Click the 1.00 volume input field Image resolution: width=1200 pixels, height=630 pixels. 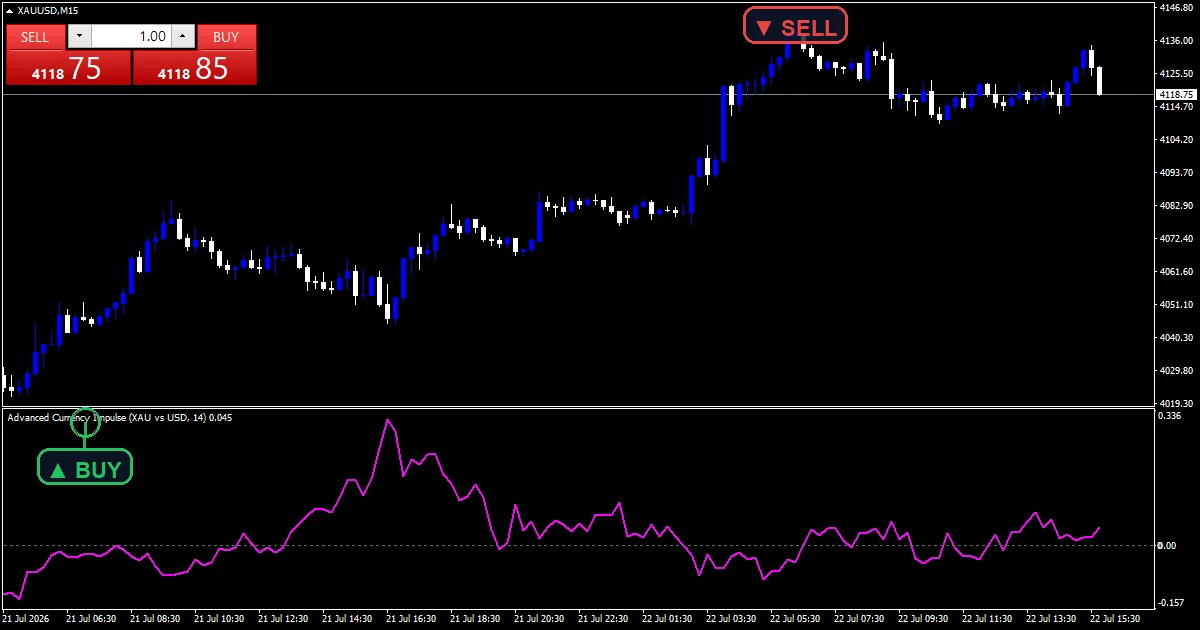(131, 37)
